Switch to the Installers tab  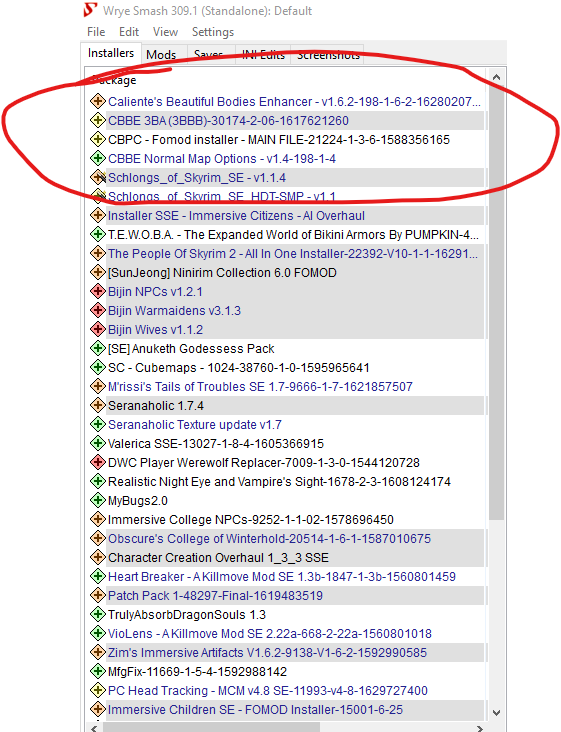pyautogui.click(x=111, y=53)
